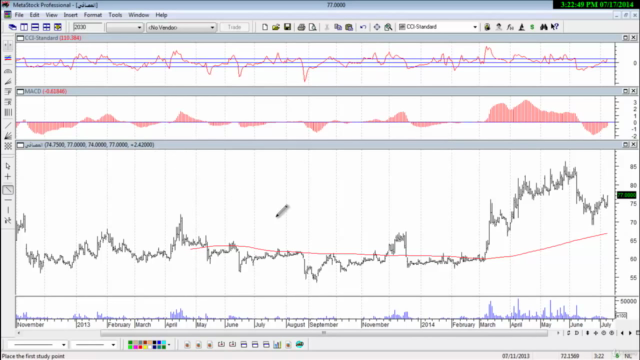Save the chart with the floppy disk icon
The image size is (640, 360).
[x=287, y=27]
